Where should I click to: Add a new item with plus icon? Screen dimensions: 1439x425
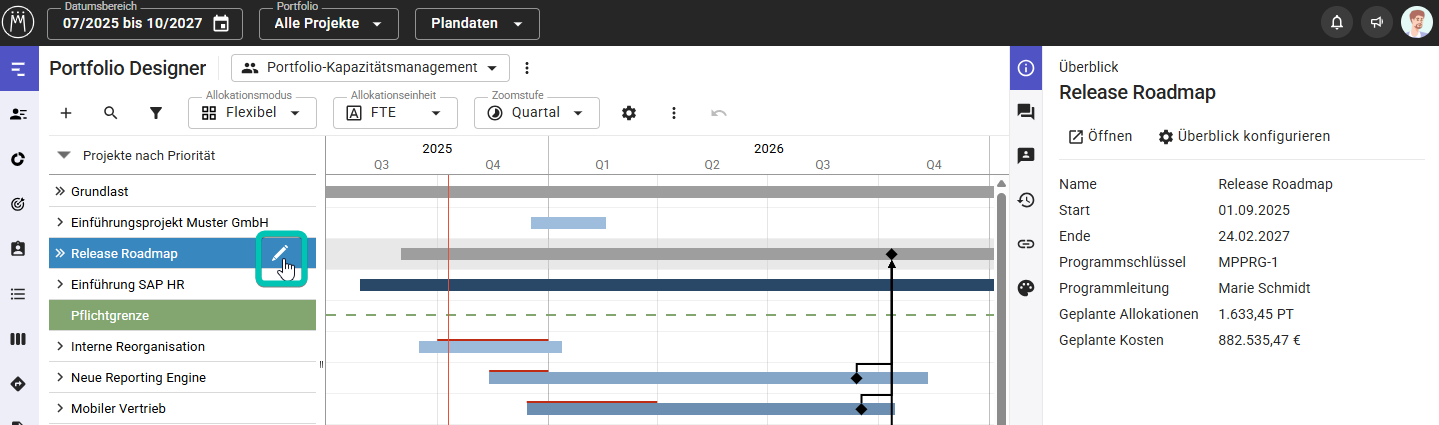(x=66, y=113)
